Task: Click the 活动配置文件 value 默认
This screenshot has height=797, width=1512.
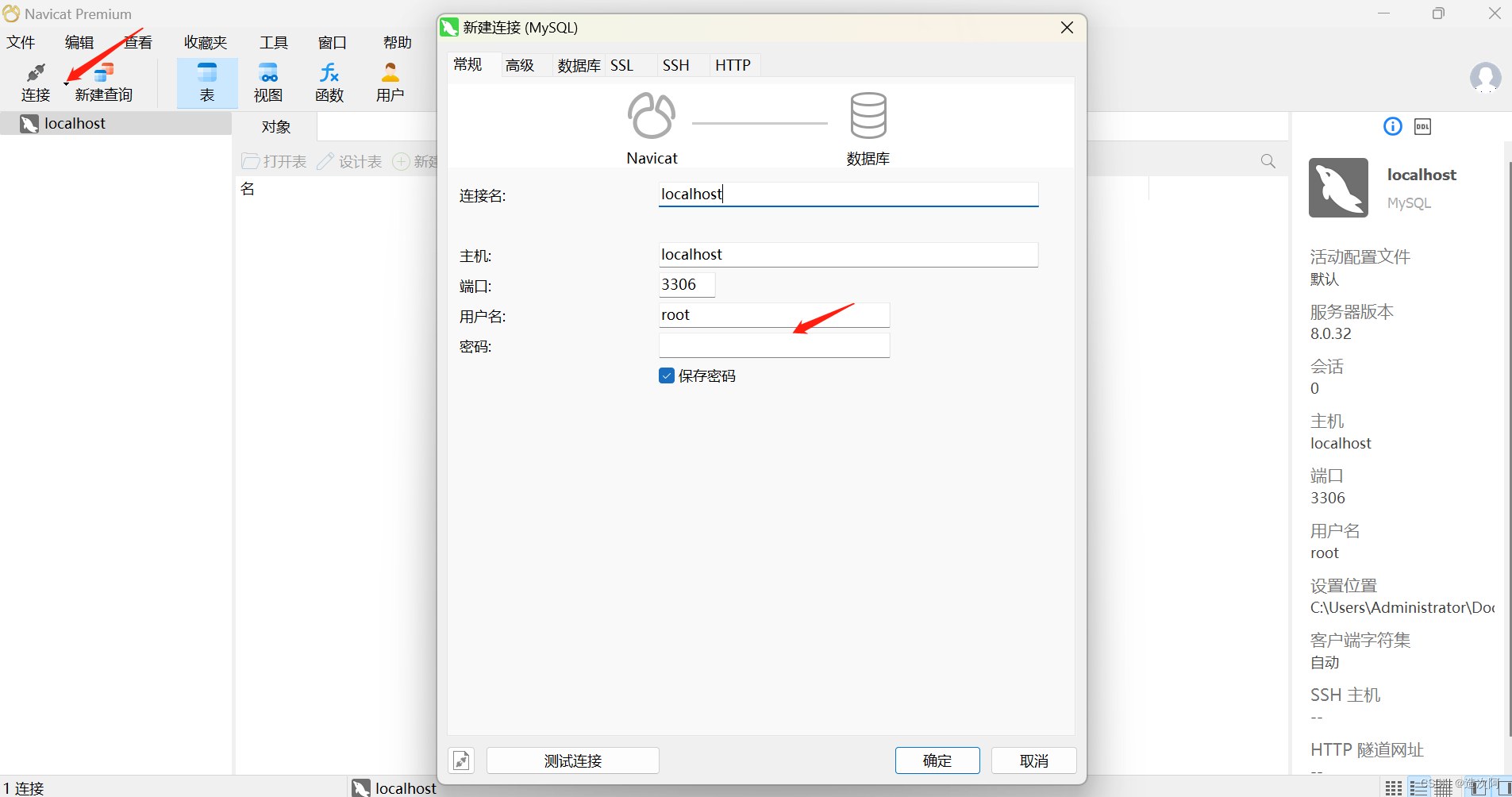Action: 1325,279
